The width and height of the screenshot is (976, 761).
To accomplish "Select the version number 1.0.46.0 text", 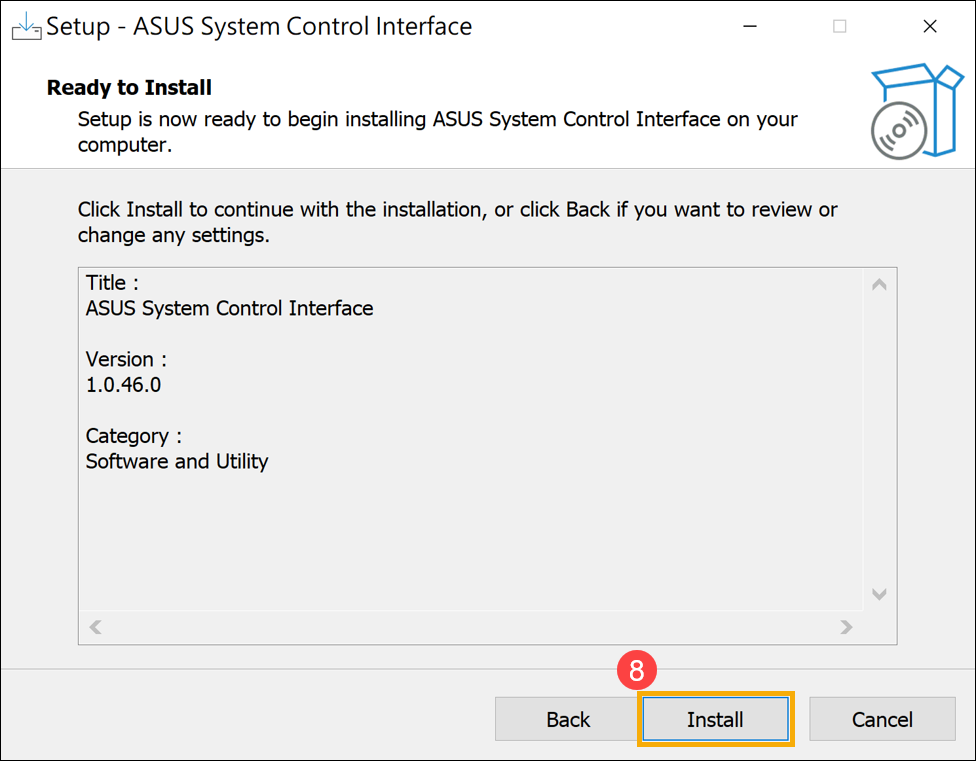I will [x=123, y=385].
